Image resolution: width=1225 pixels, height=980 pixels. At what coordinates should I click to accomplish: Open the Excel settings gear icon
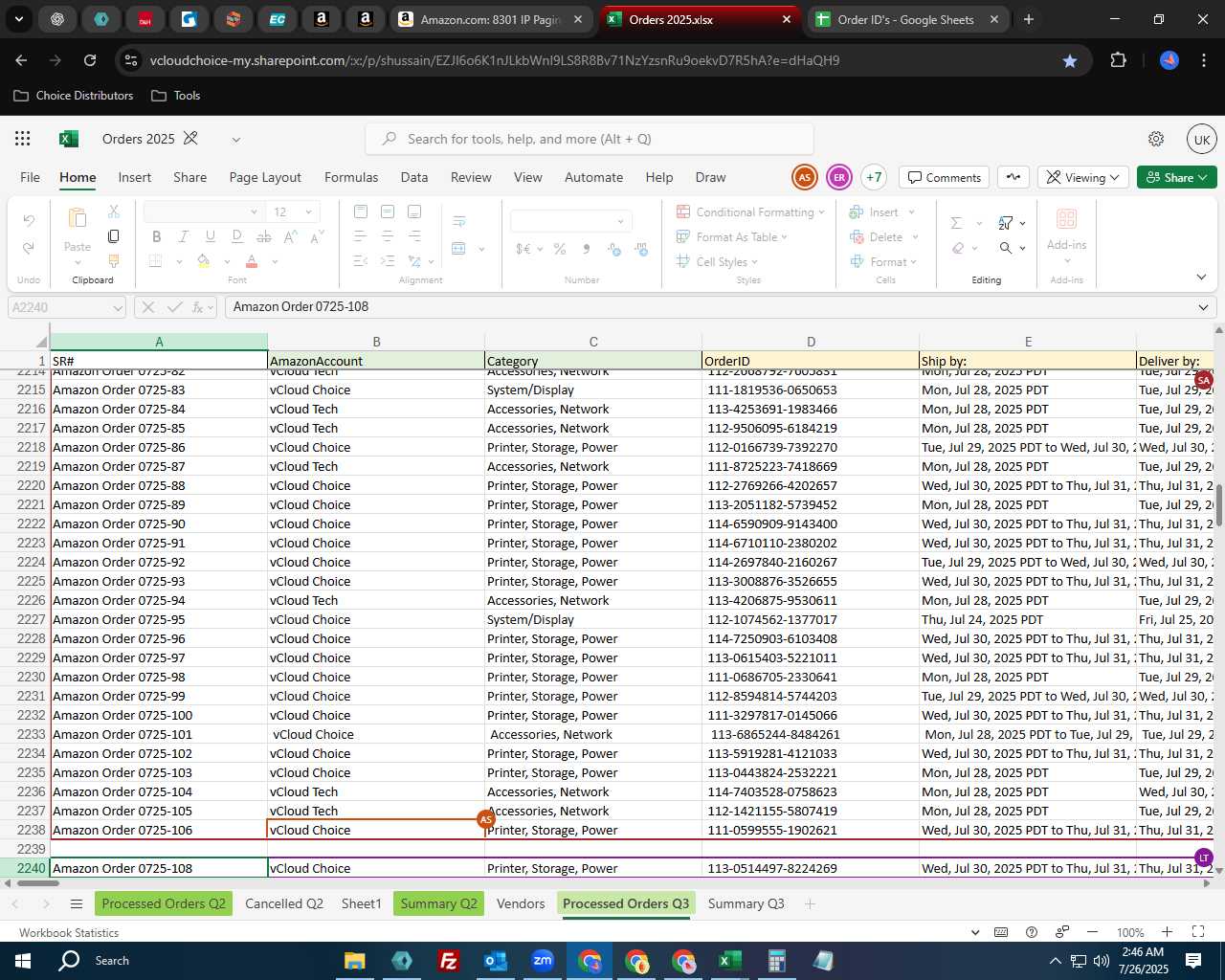pos(1156,139)
